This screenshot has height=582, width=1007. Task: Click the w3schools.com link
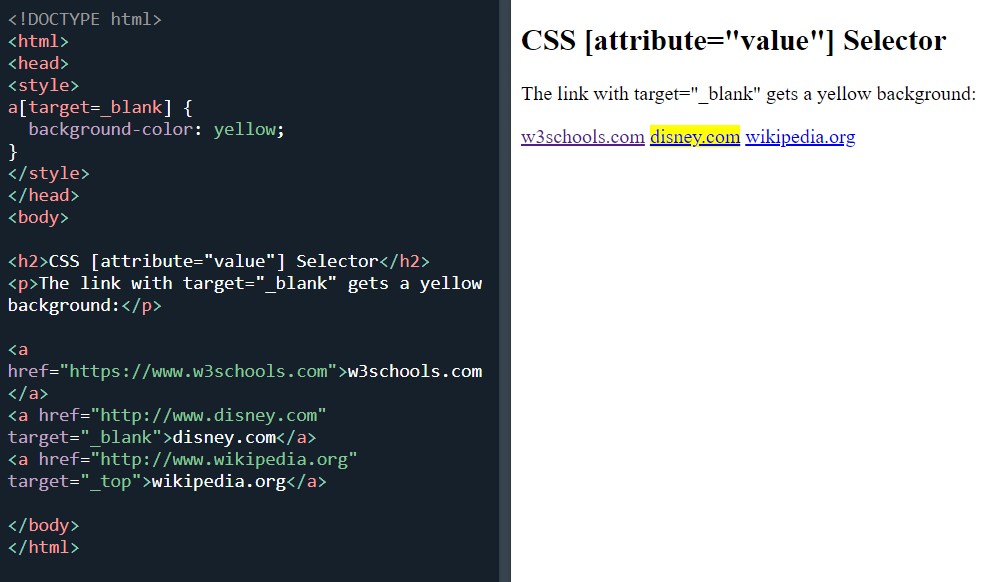[582, 136]
